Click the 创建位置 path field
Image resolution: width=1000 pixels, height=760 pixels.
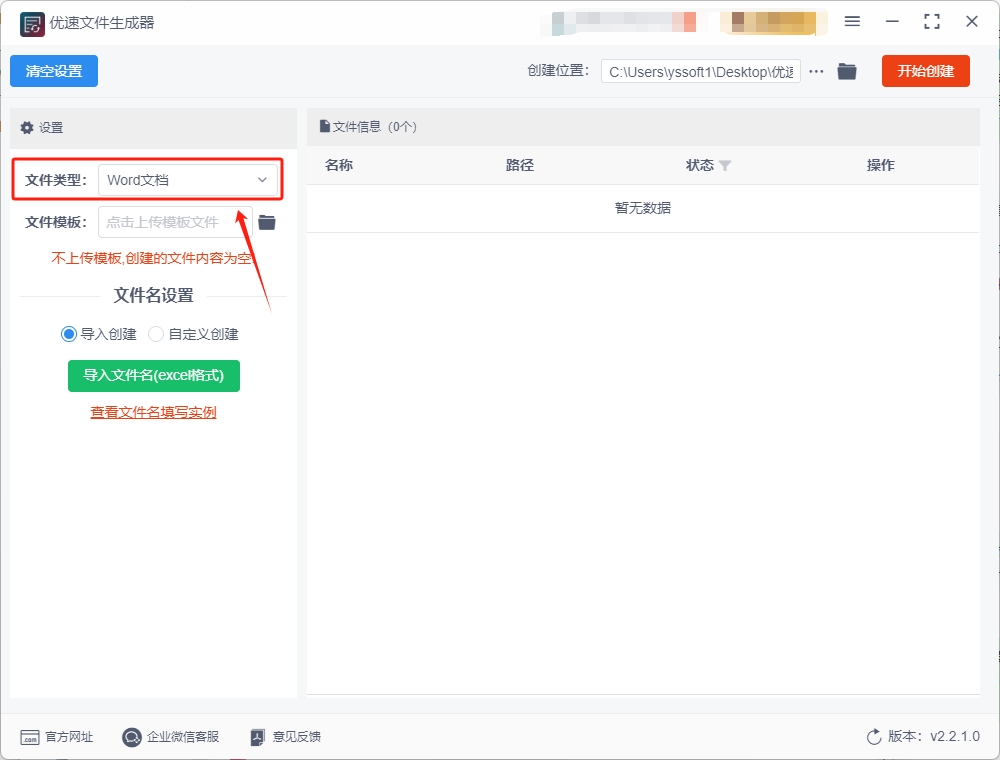(700, 71)
